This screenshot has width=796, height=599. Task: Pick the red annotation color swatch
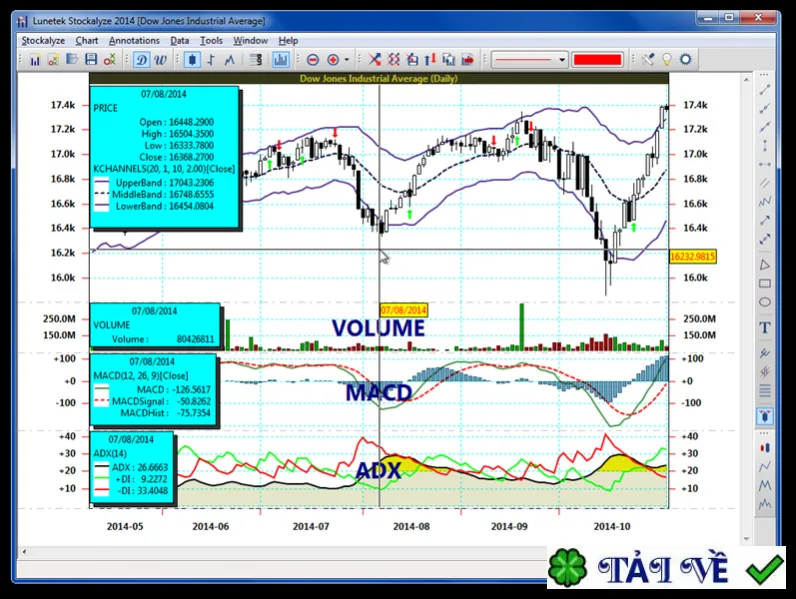(x=597, y=60)
